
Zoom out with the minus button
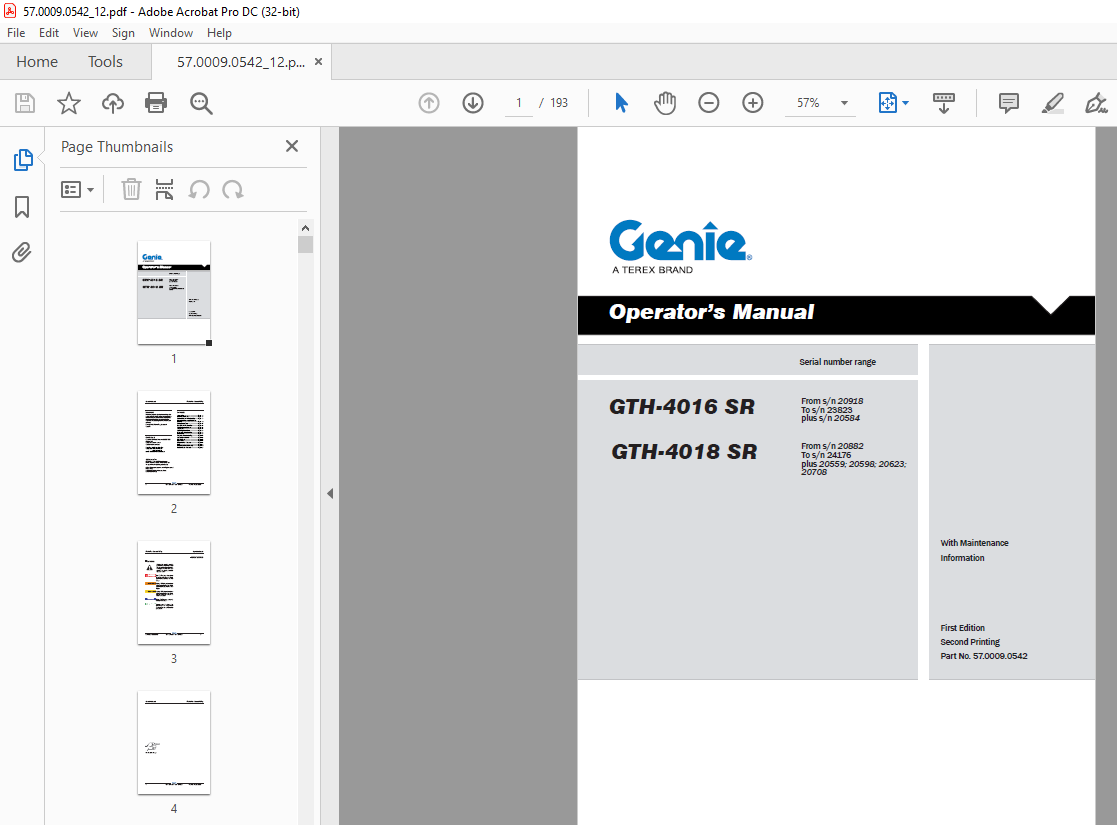tap(709, 103)
